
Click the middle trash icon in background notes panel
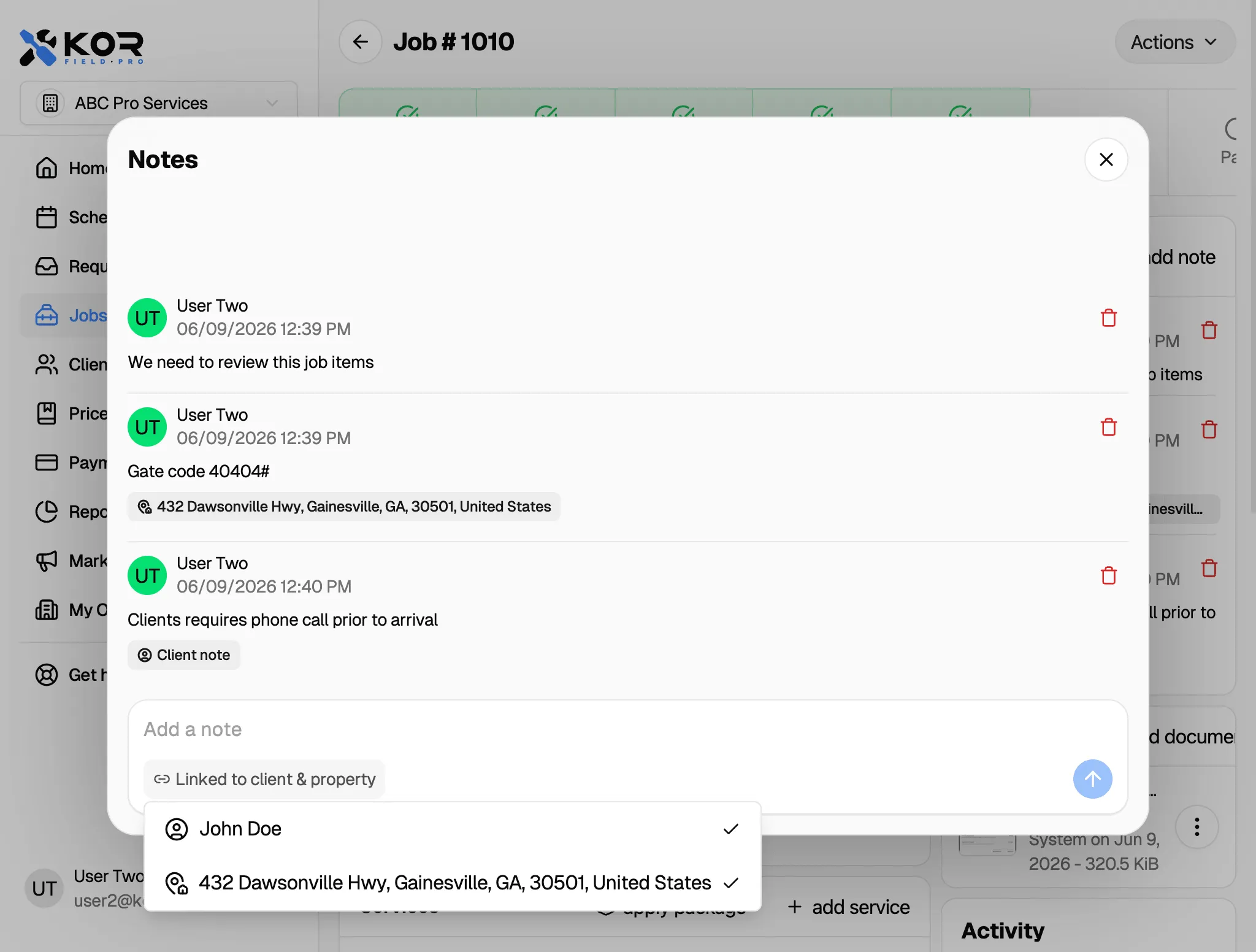pos(1209,429)
